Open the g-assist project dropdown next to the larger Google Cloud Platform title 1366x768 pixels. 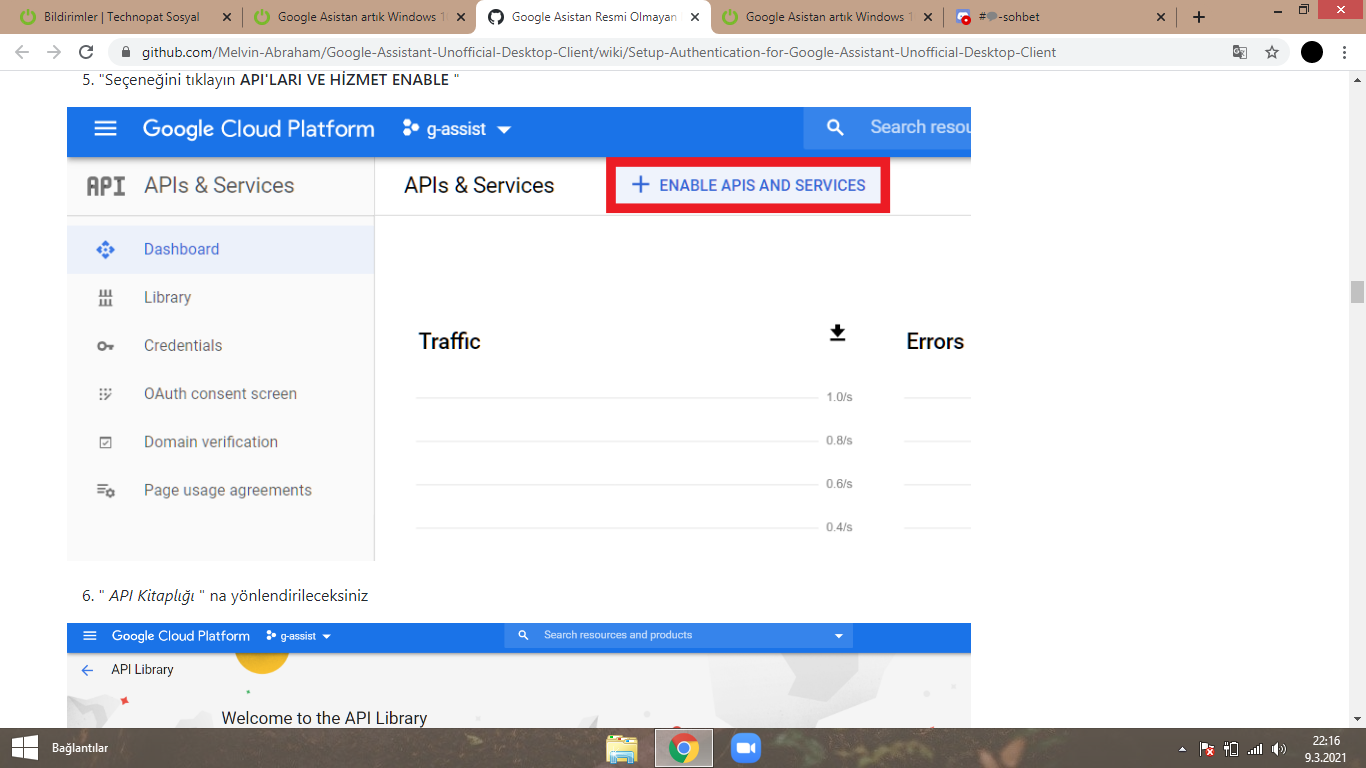tap(457, 129)
